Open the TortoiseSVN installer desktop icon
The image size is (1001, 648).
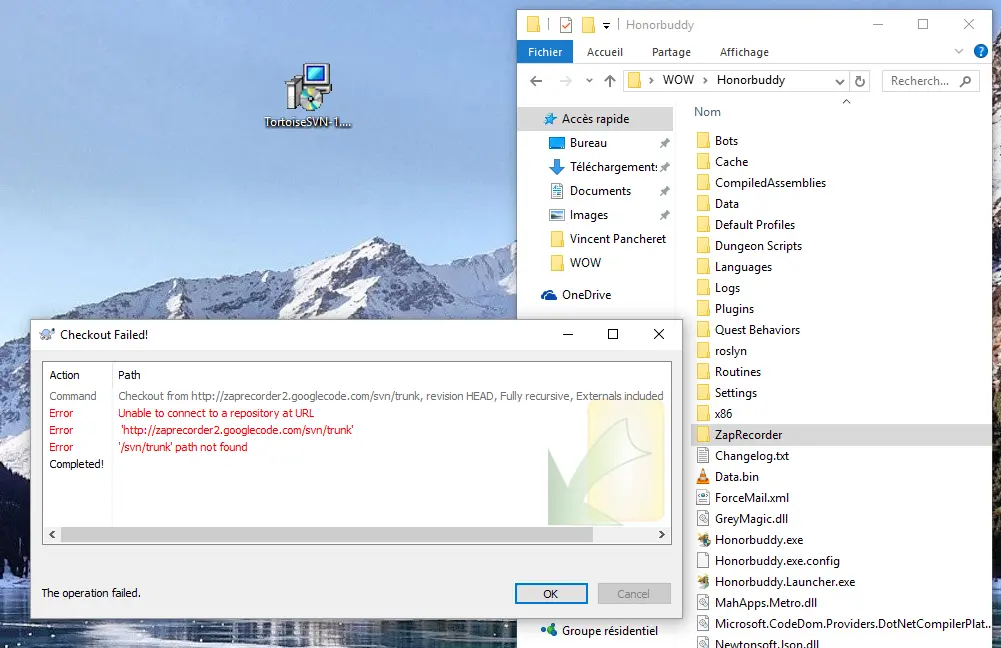pos(308,95)
